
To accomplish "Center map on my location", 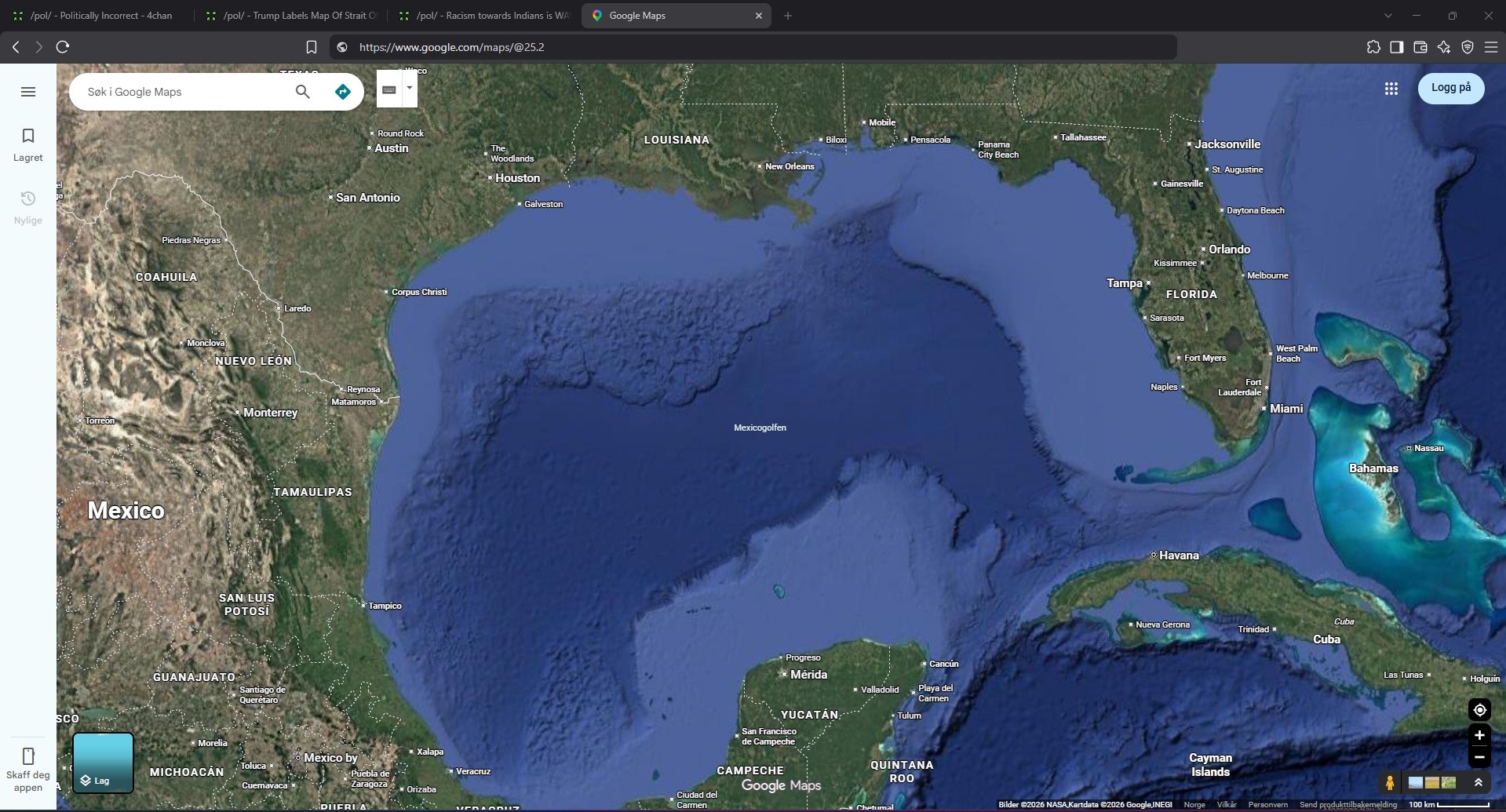I will coord(1479,710).
